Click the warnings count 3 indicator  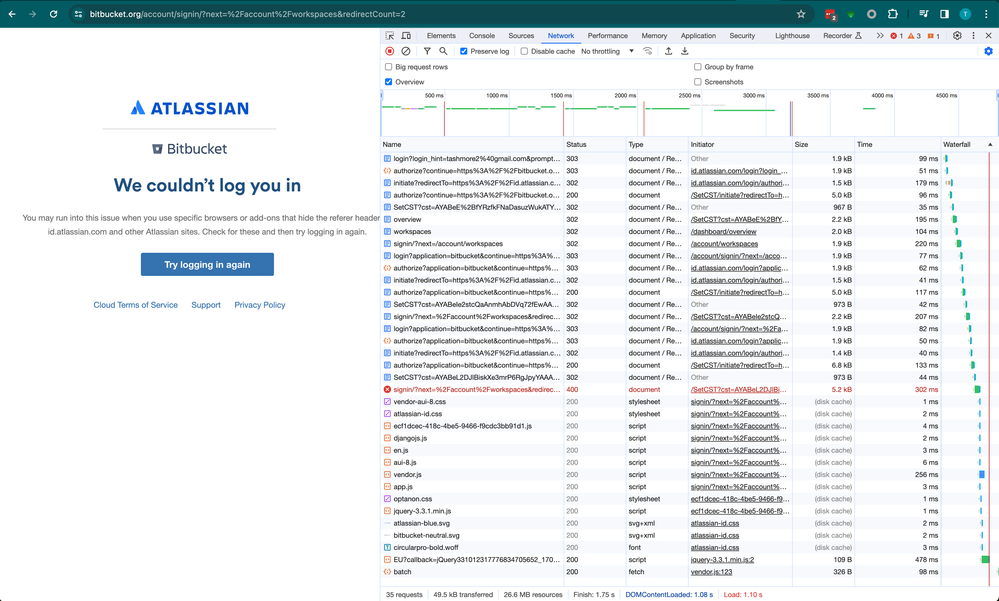pyautogui.click(x=914, y=36)
